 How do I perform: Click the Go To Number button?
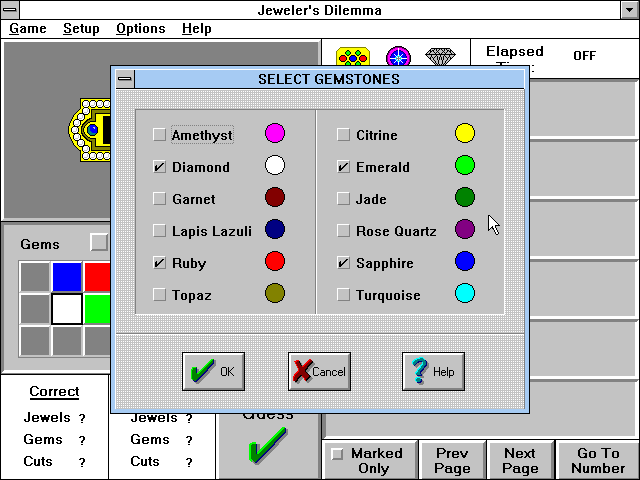tap(598, 460)
